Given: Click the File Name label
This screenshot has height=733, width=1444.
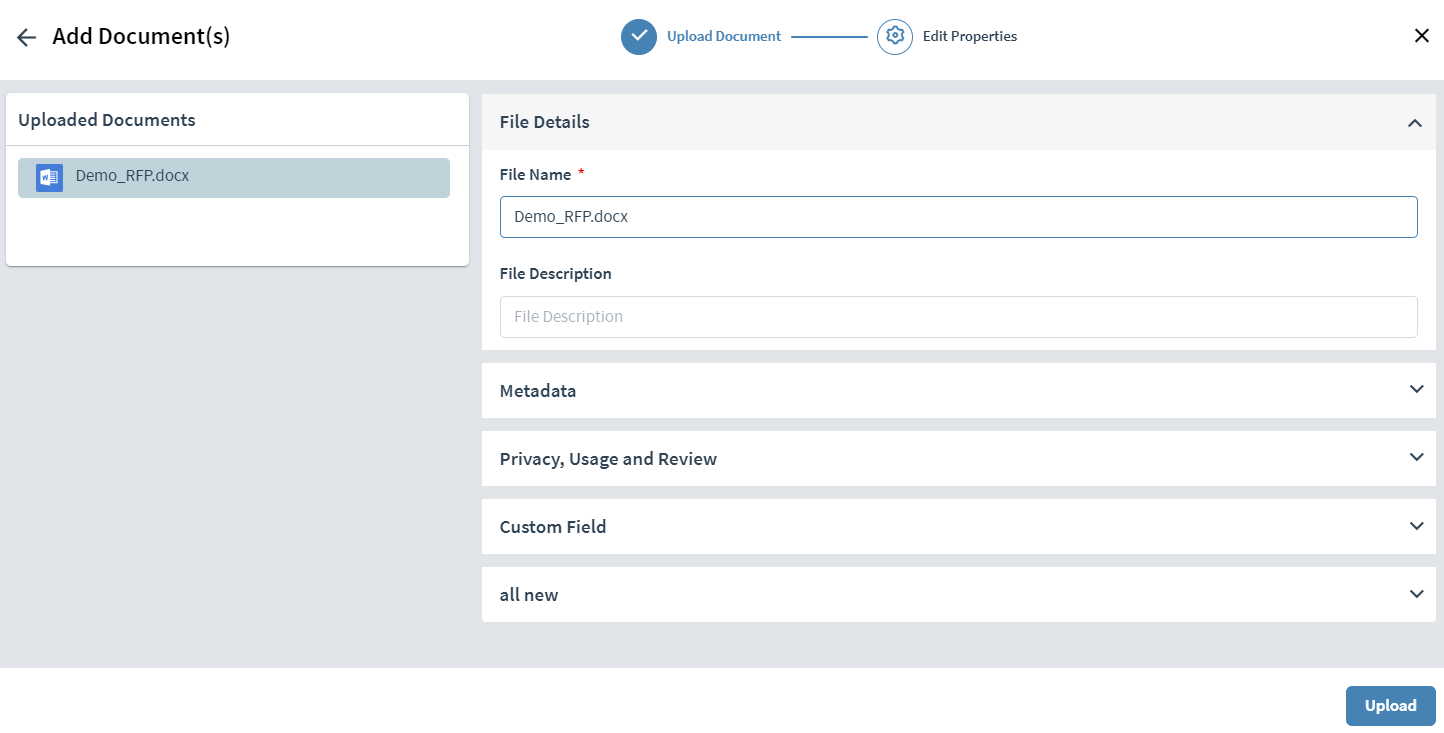Looking at the screenshot, I should 535,175.
